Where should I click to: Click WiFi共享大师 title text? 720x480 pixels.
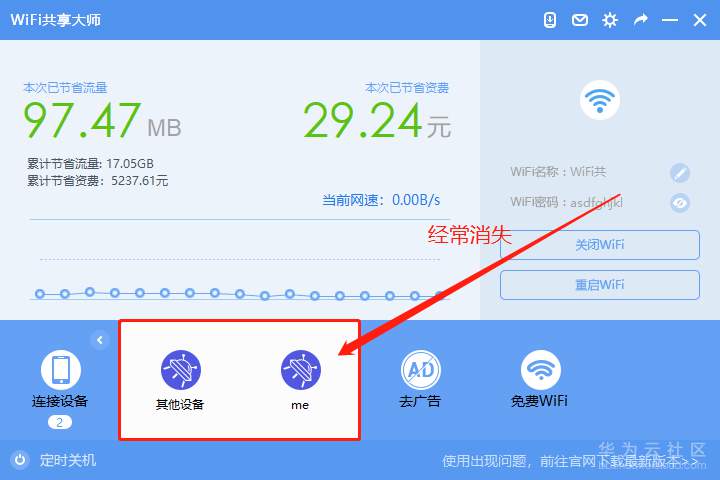[56, 20]
